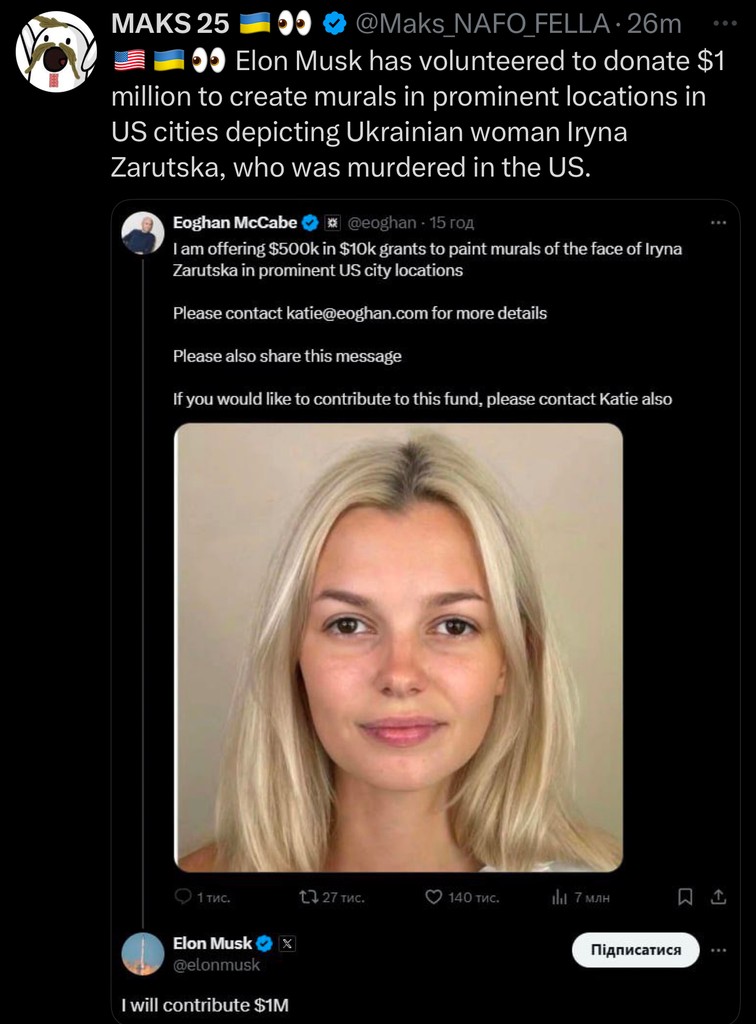Click the Eoghan McCabe display name
This screenshot has height=1024, width=756.
[235, 223]
